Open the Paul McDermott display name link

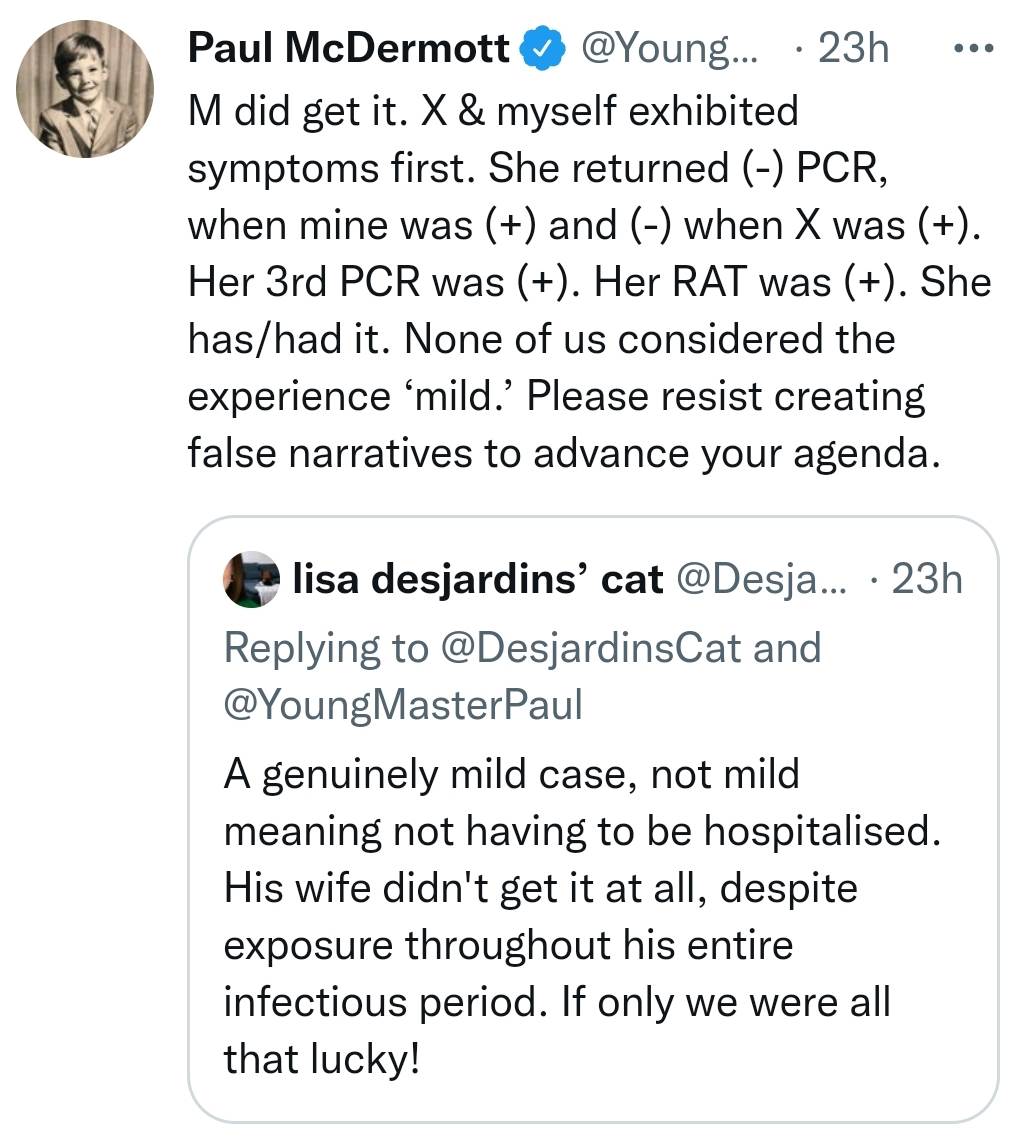tap(347, 49)
